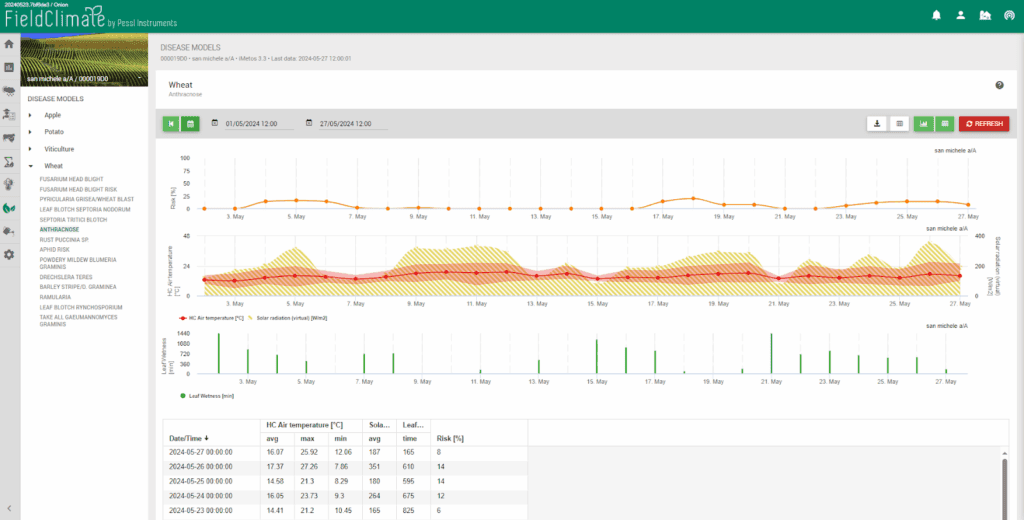Toggle the green table view button

(x=944, y=123)
